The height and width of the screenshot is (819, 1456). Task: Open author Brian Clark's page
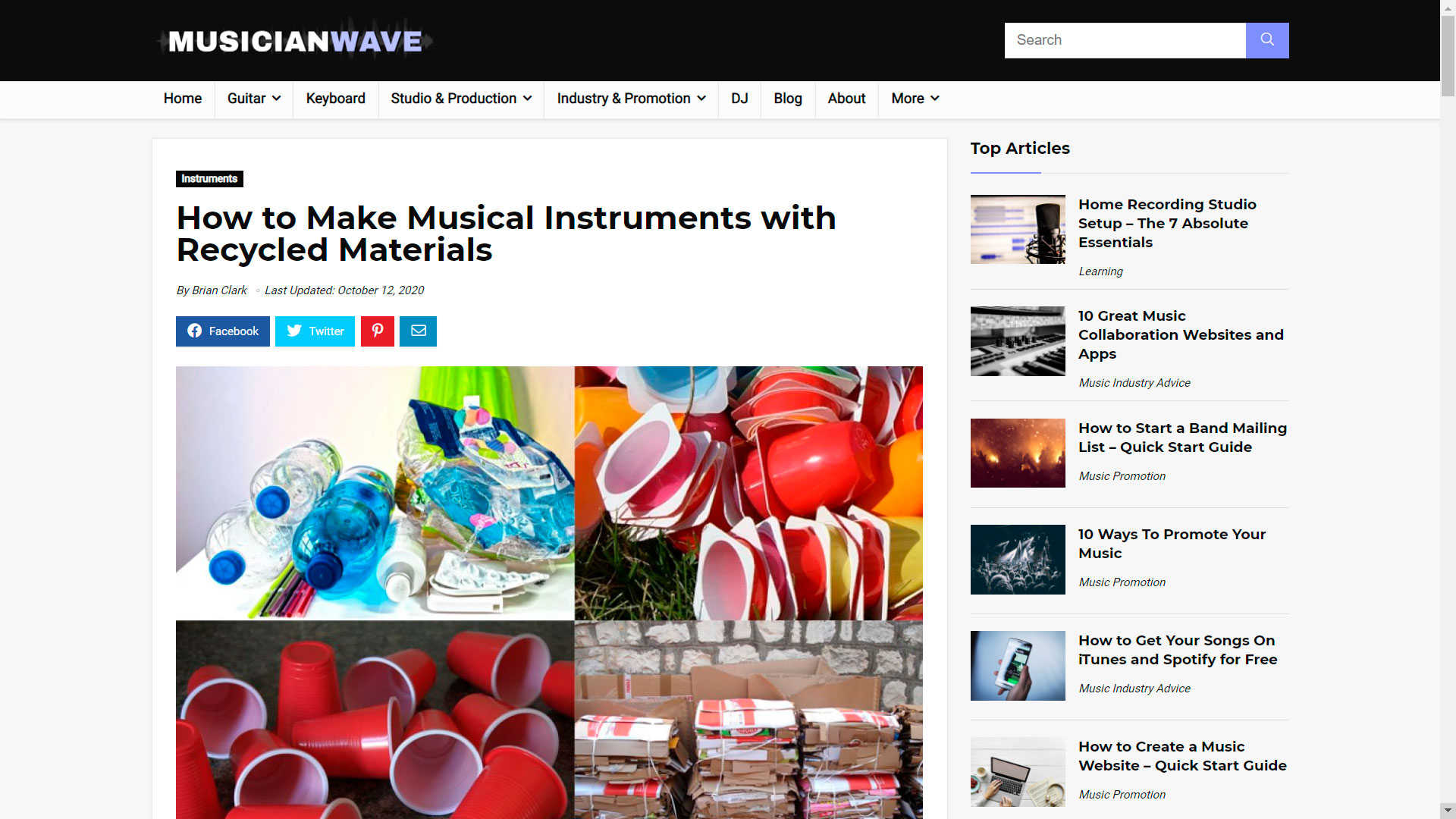(219, 290)
